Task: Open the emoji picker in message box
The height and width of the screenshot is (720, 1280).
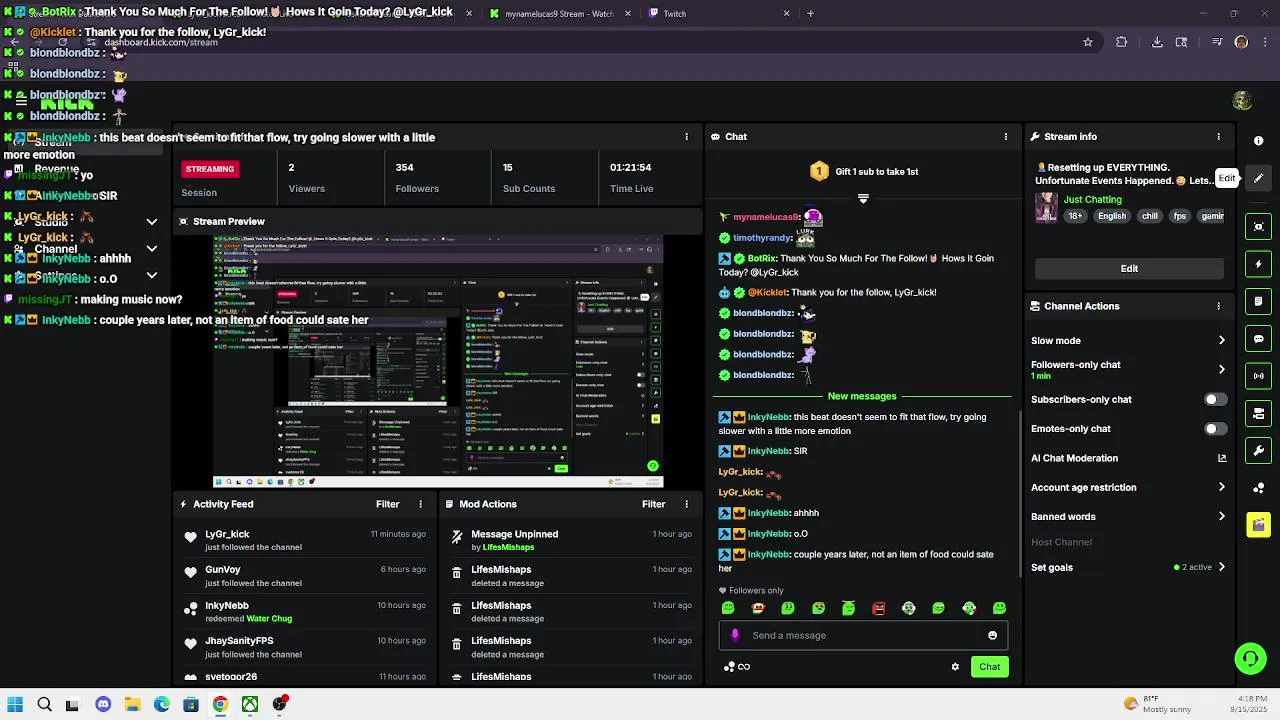Action: [x=992, y=635]
